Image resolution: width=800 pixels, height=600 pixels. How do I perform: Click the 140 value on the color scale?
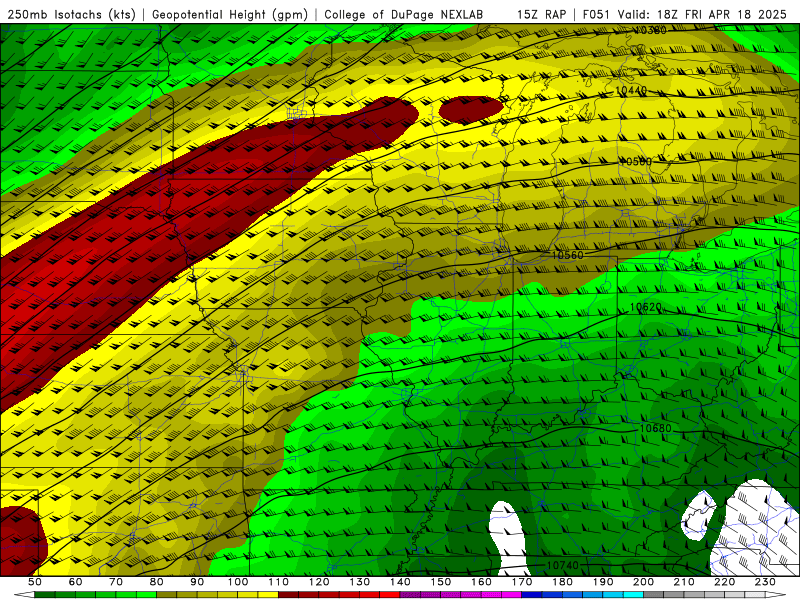400,582
